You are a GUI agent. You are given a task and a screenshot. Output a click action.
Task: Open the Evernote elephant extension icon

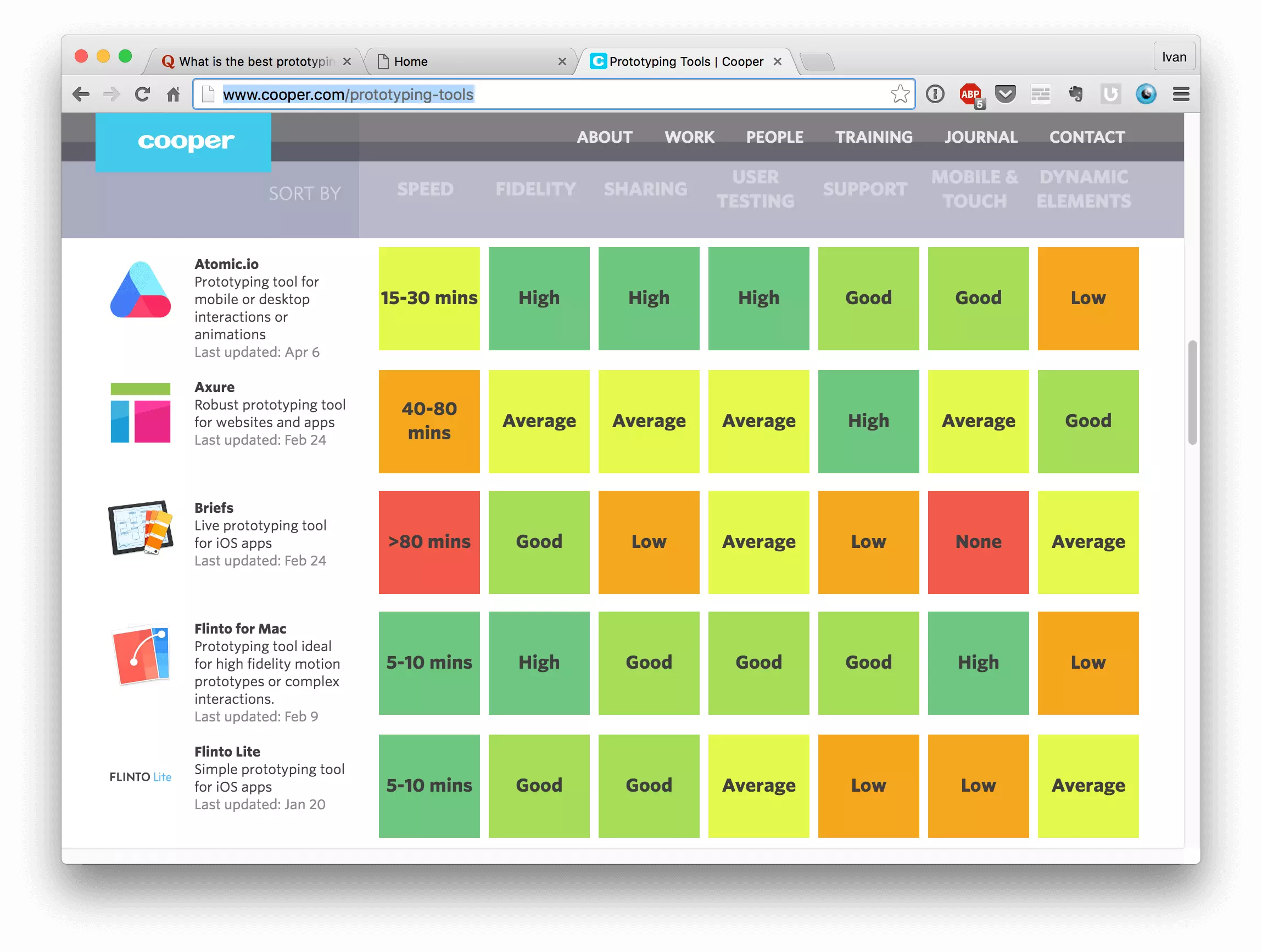click(x=1075, y=93)
